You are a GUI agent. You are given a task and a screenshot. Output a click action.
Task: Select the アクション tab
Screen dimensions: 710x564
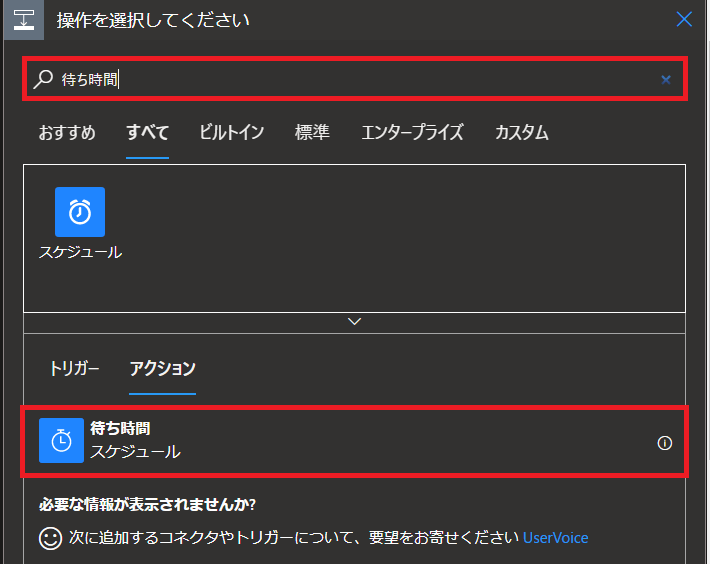pos(163,368)
